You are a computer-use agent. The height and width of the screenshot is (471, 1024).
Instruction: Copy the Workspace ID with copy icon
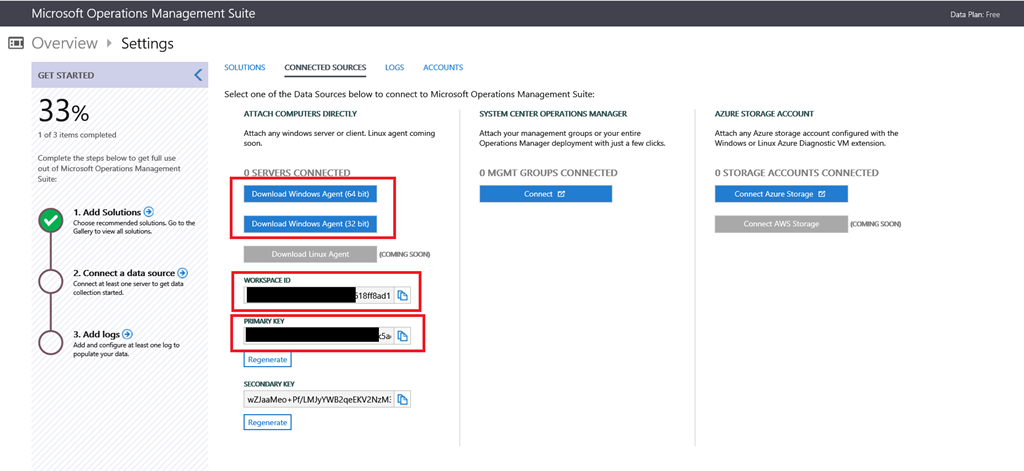[x=402, y=295]
